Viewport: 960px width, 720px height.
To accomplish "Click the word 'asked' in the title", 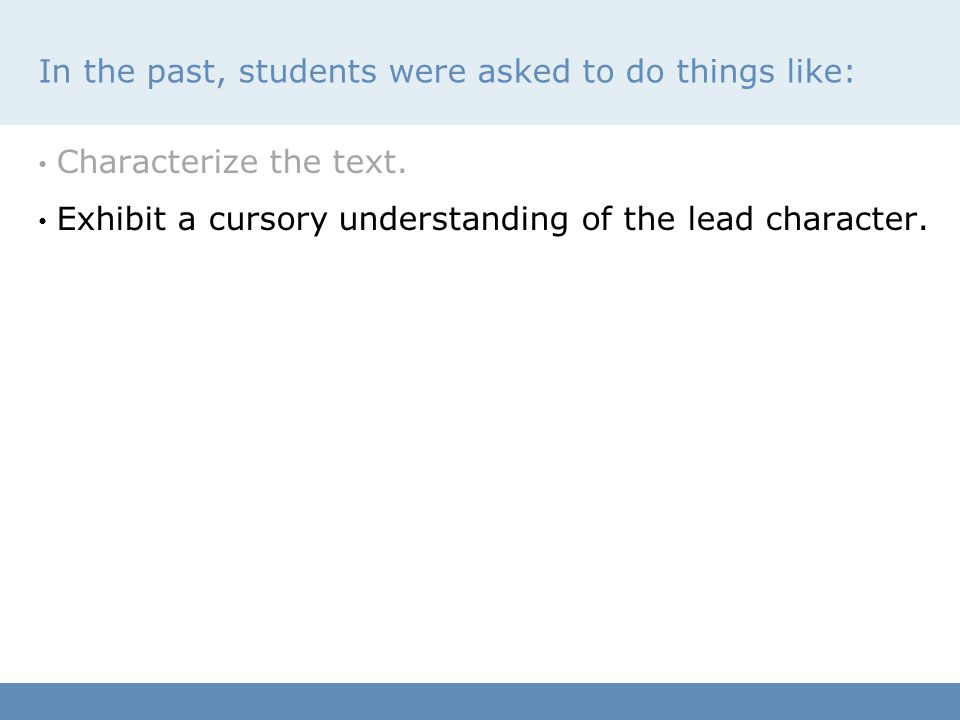I will pos(523,71).
